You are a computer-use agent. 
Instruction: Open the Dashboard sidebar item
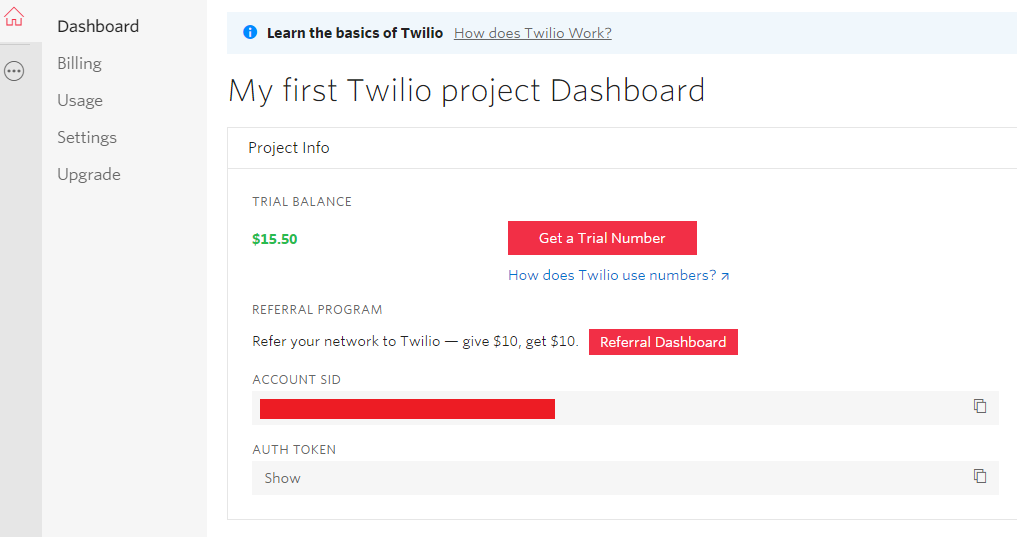[x=98, y=26]
